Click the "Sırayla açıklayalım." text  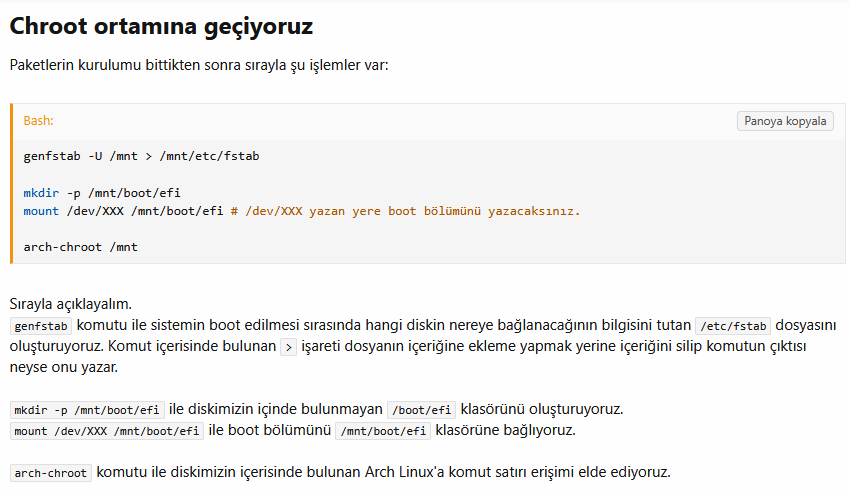click(70, 303)
